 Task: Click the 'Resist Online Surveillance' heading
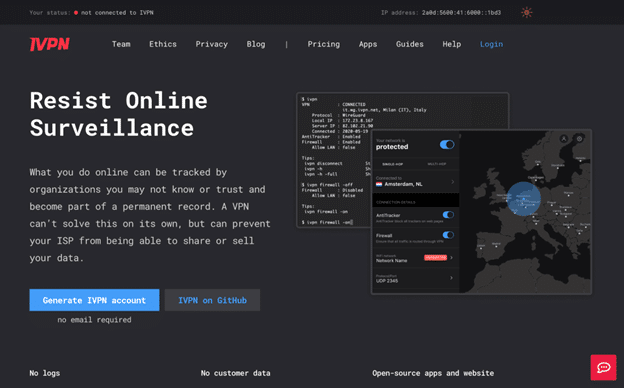point(119,114)
